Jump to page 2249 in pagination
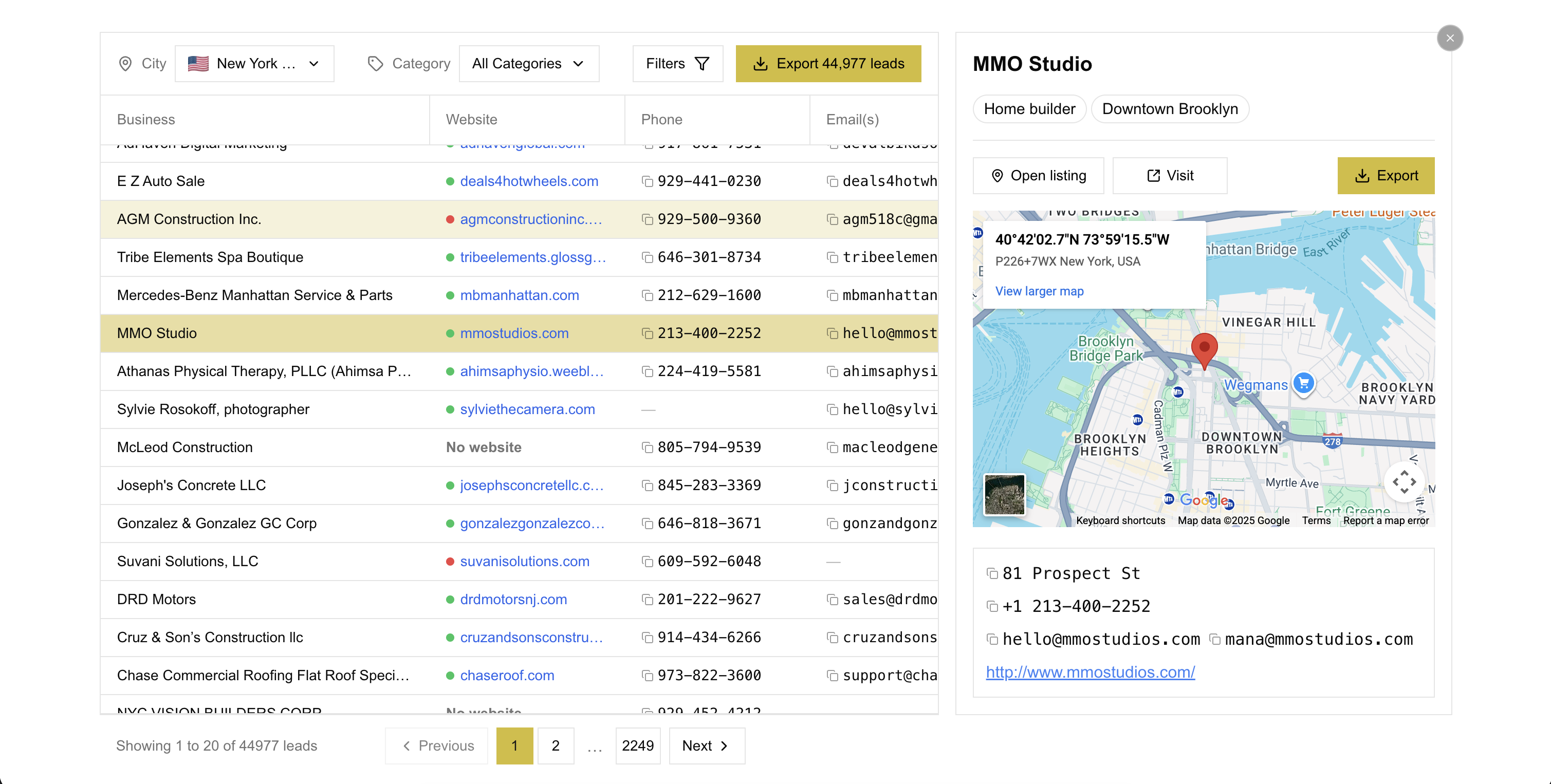Viewport: 1551px width, 784px height. (638, 745)
